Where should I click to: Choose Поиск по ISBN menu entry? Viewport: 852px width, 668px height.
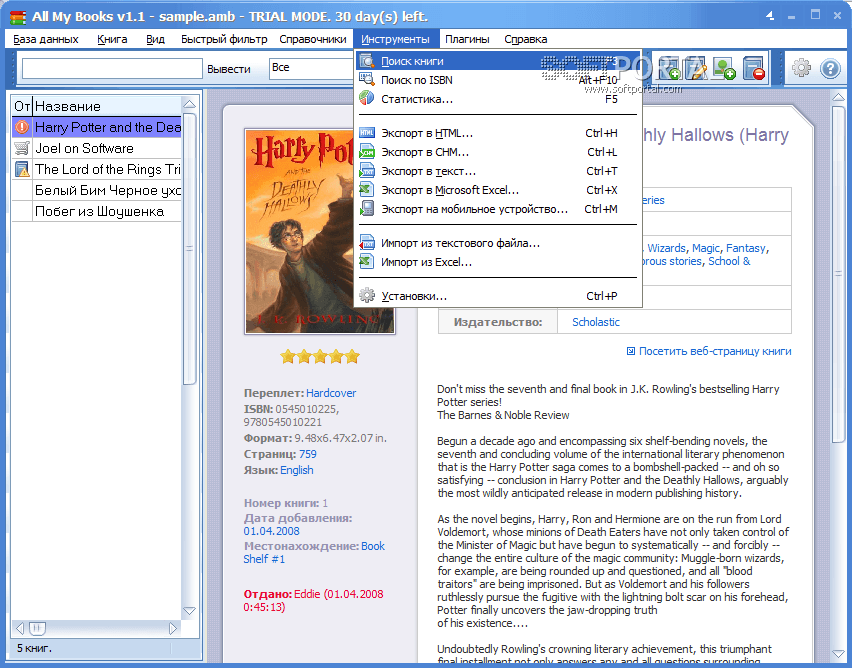tap(498, 80)
